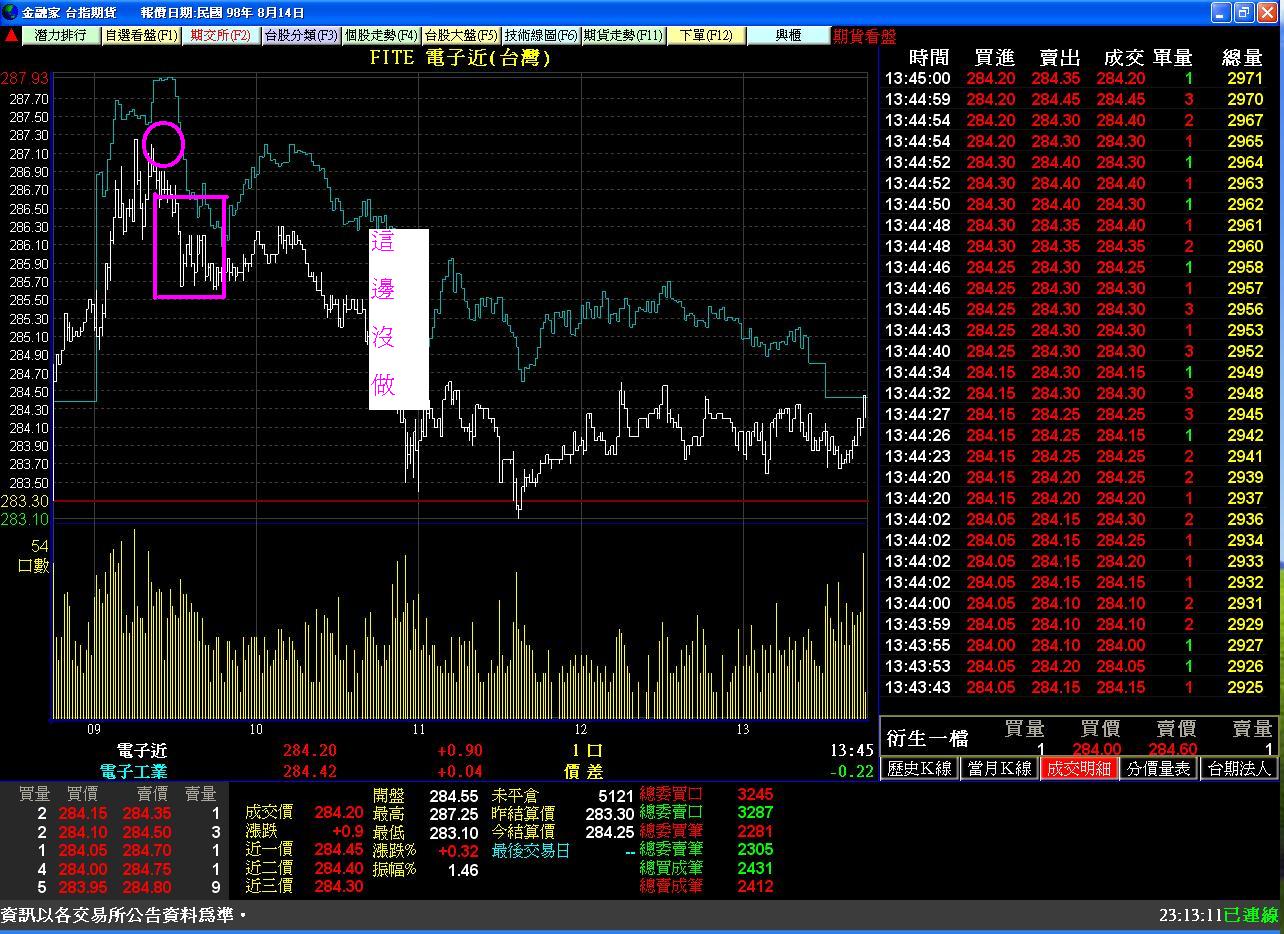The height and width of the screenshot is (934, 1284).
Task: Open 台股分類(F3) tab
Action: [x=300, y=35]
